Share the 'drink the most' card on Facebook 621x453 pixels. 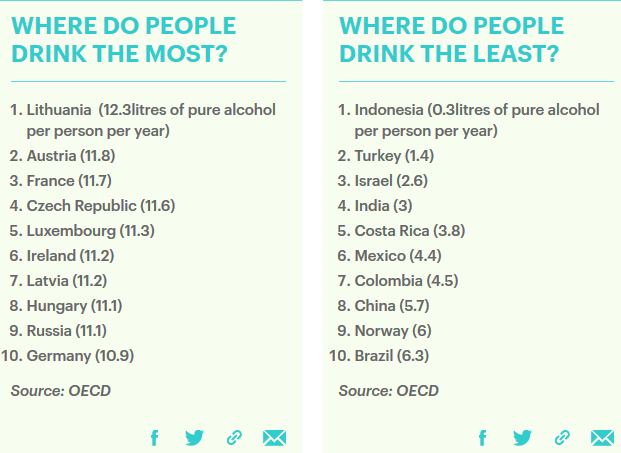click(155, 437)
